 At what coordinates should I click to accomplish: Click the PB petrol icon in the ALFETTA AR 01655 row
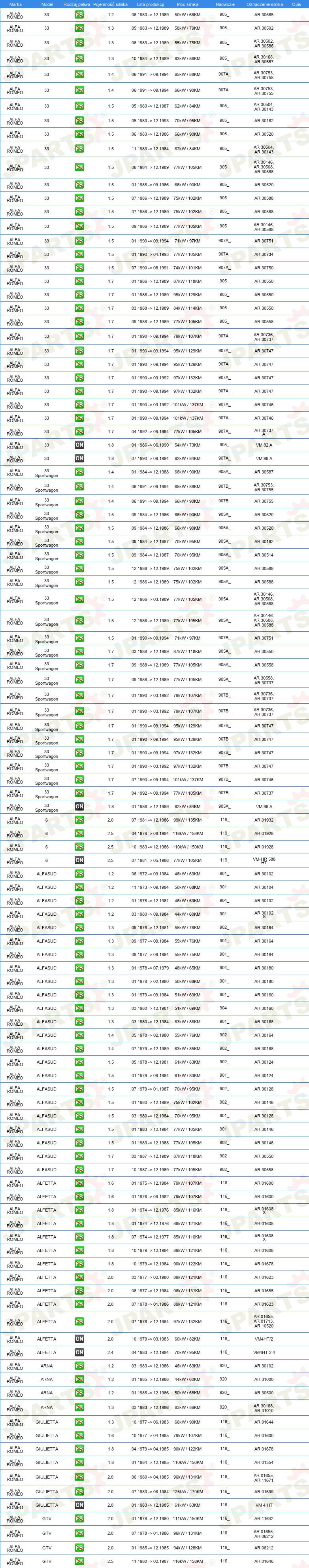click(x=79, y=1290)
